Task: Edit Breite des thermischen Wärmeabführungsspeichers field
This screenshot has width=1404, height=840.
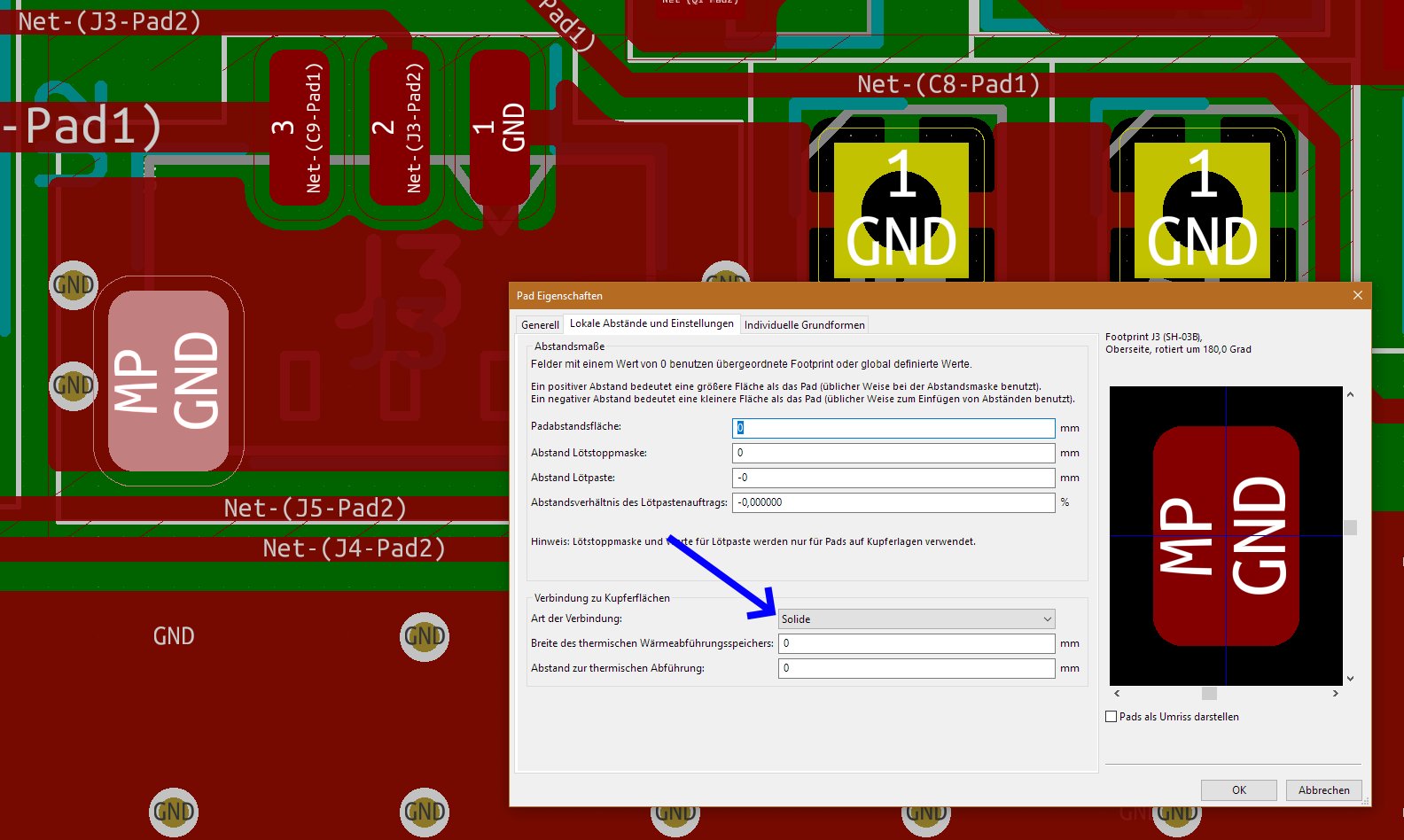Action: coord(916,643)
